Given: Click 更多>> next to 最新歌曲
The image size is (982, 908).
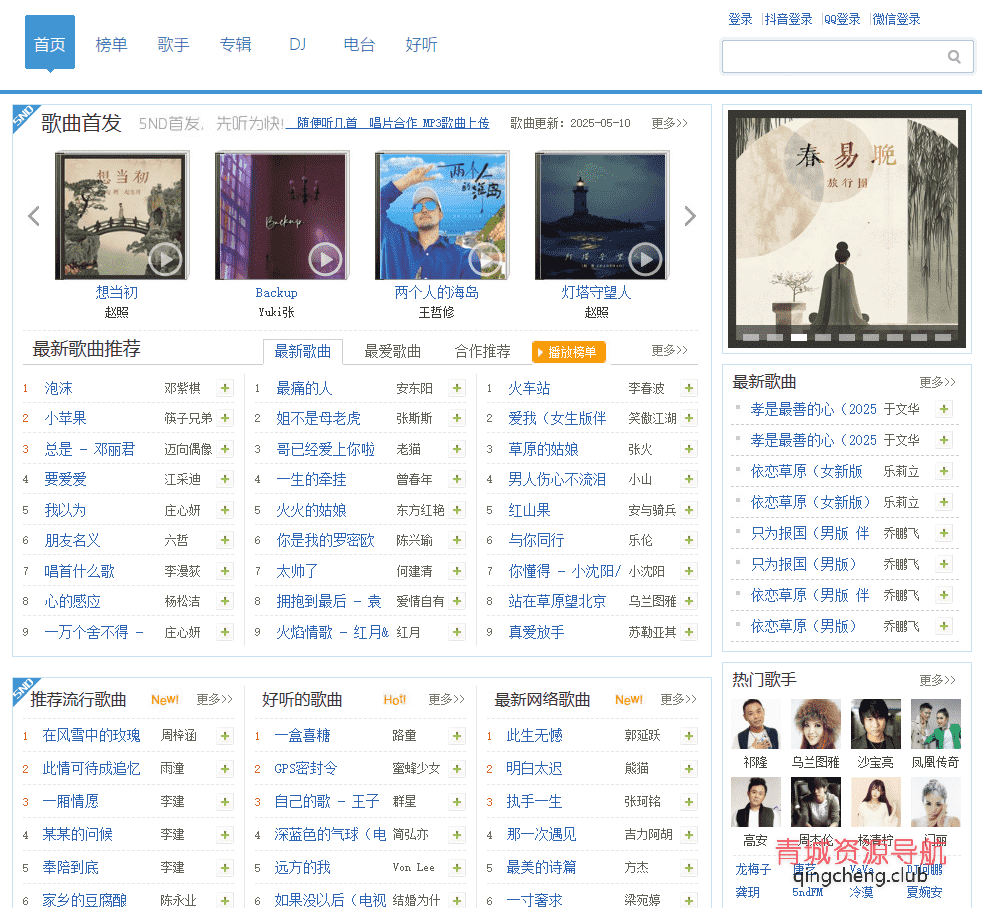Looking at the screenshot, I should [936, 381].
